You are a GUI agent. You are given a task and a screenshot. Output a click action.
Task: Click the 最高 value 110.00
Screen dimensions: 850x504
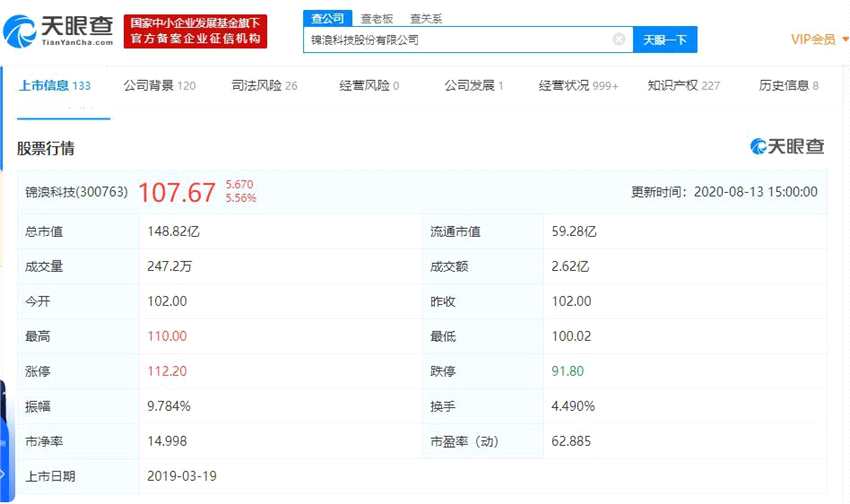167,336
